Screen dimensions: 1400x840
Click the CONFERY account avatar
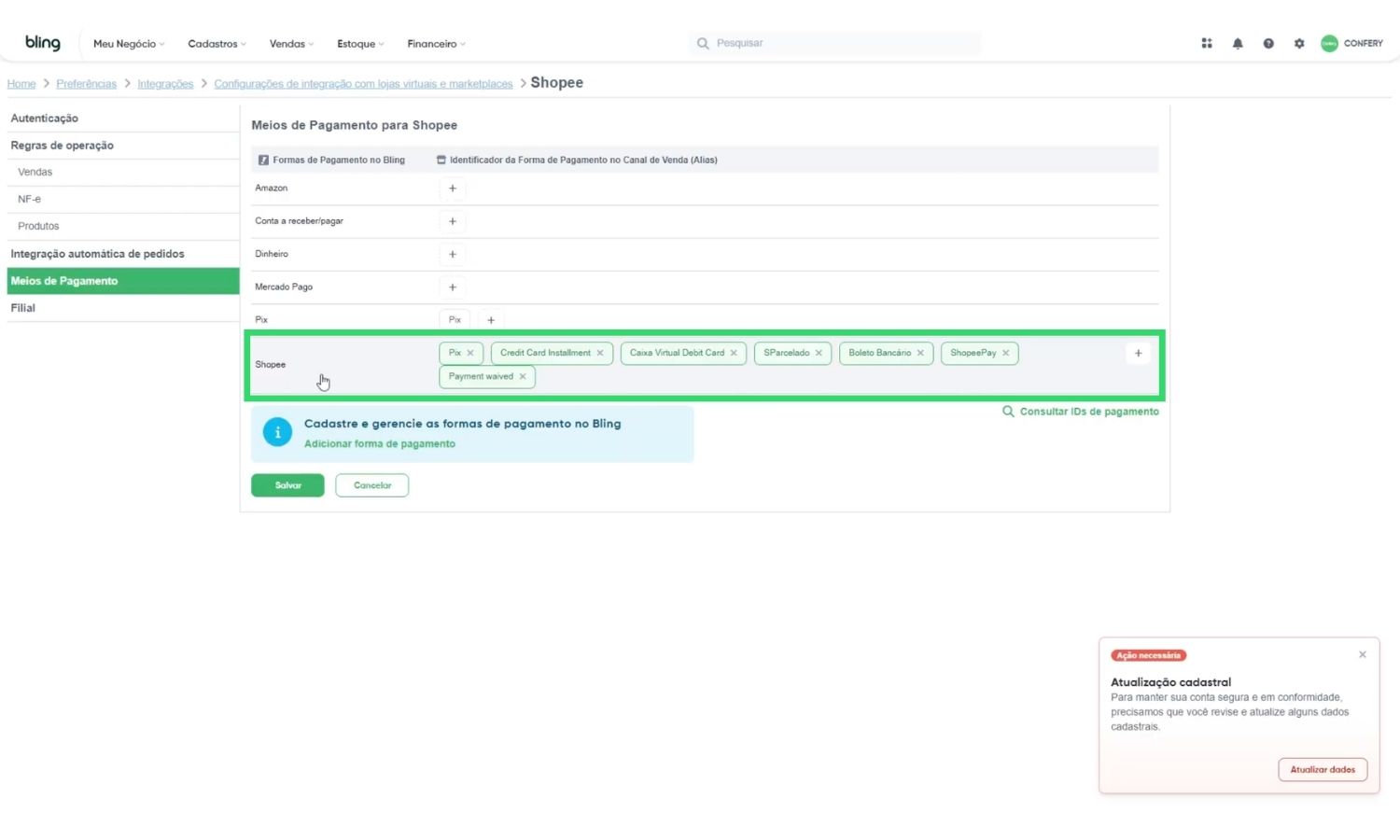(1329, 43)
